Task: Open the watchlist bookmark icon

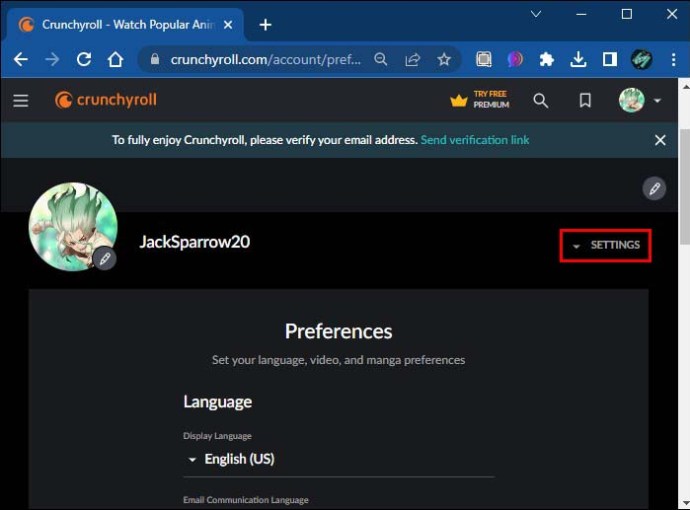Action: point(585,100)
